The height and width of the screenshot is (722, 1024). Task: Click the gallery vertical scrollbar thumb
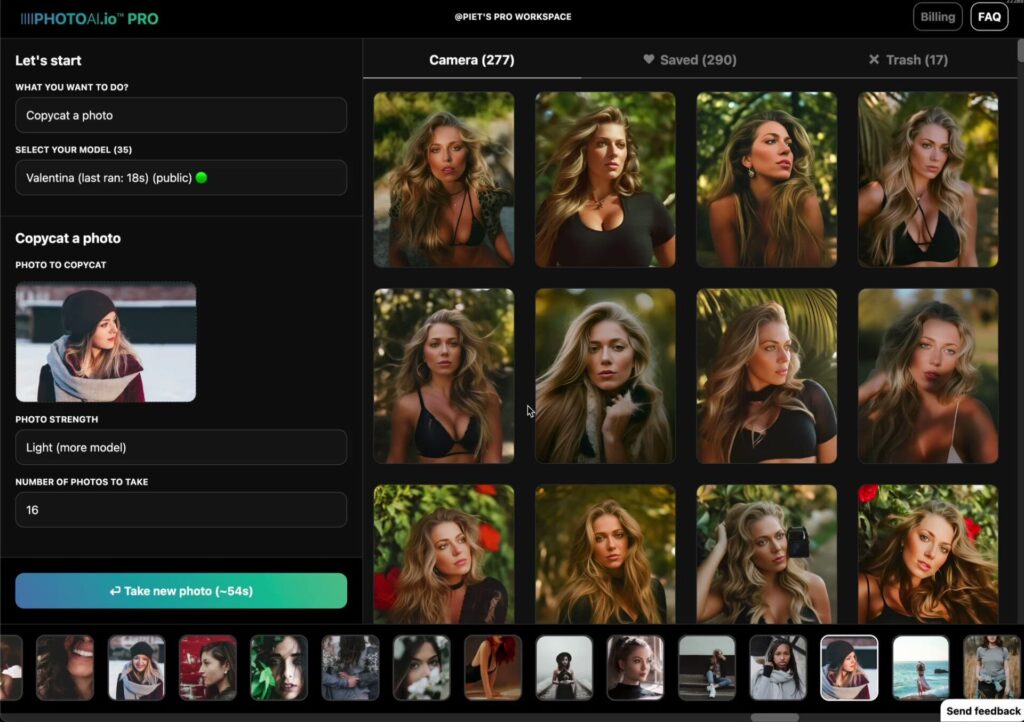point(1020,51)
